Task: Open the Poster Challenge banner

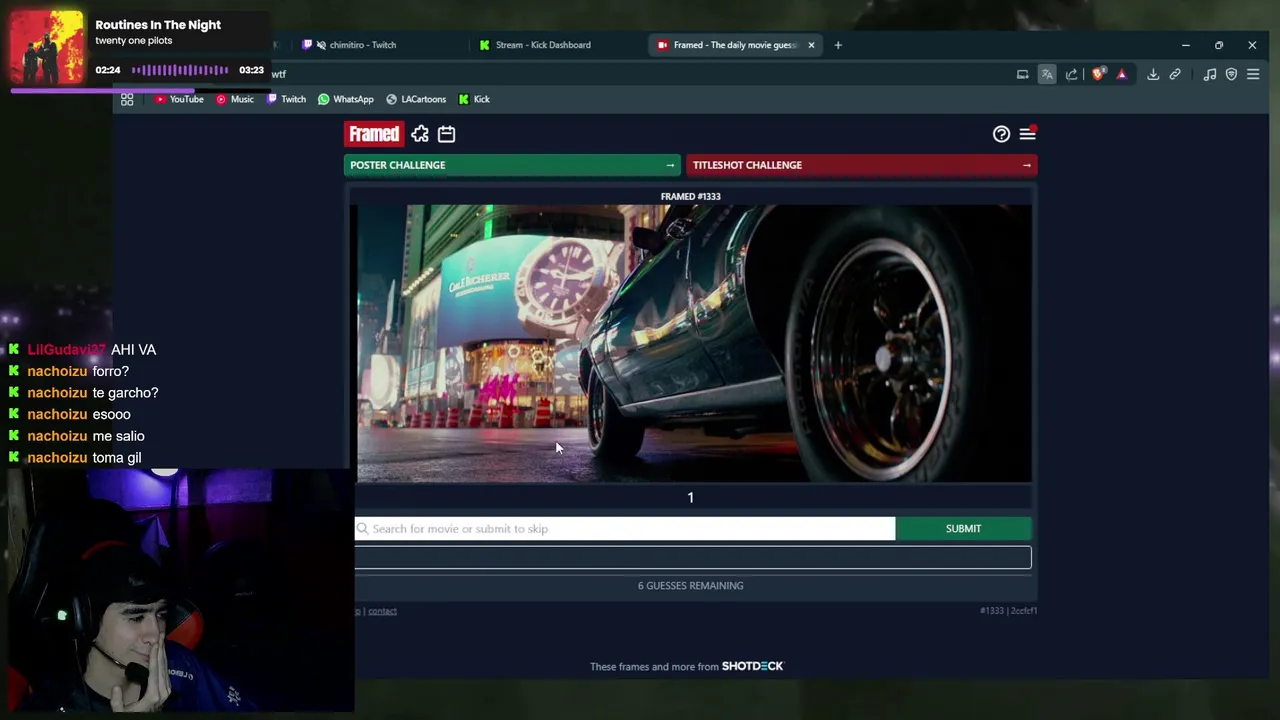Action: (x=512, y=165)
